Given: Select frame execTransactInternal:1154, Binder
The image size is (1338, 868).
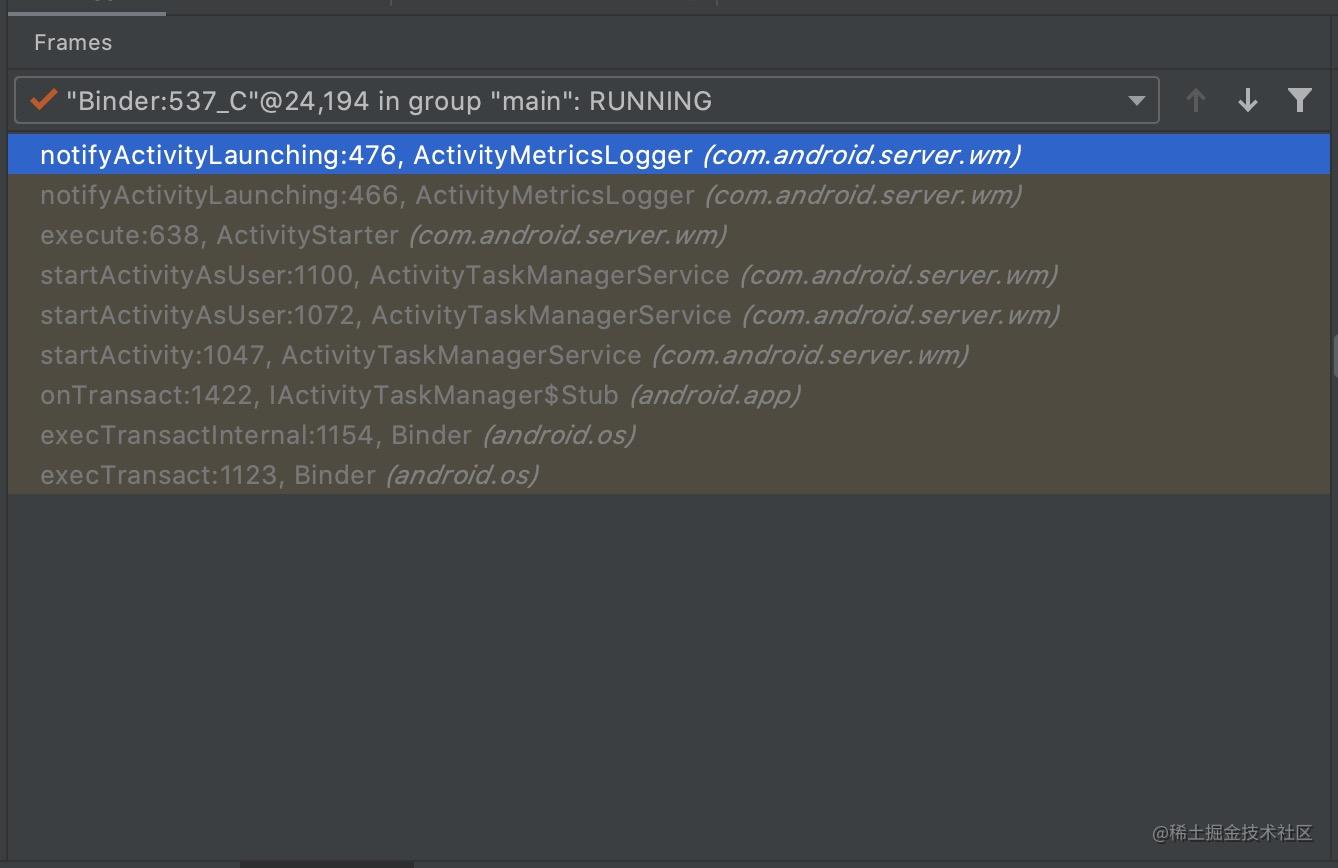Looking at the screenshot, I should click(x=669, y=435).
